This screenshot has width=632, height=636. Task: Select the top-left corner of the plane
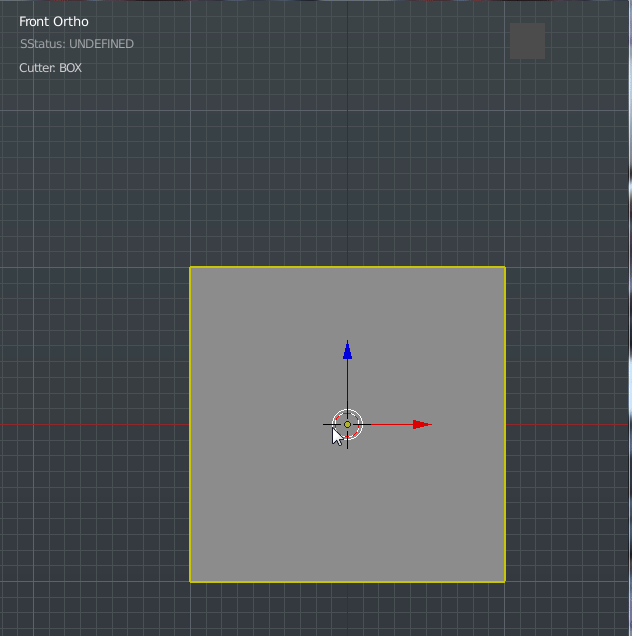tap(190, 267)
